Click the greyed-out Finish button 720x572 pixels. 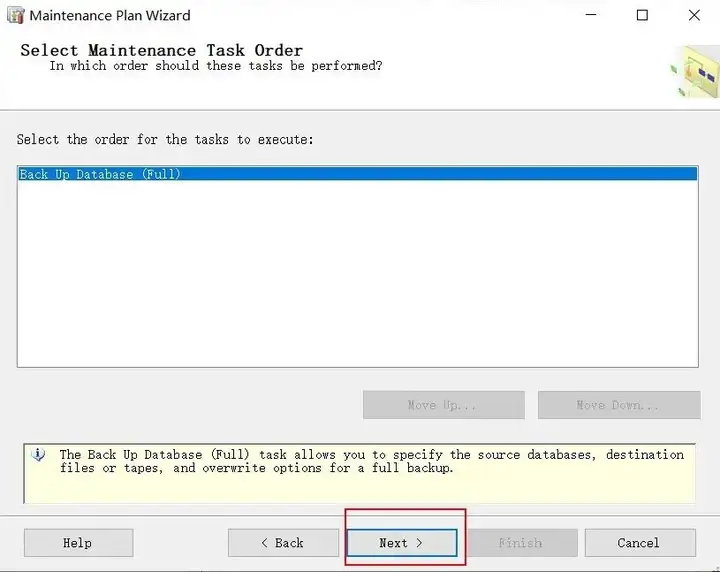point(520,543)
